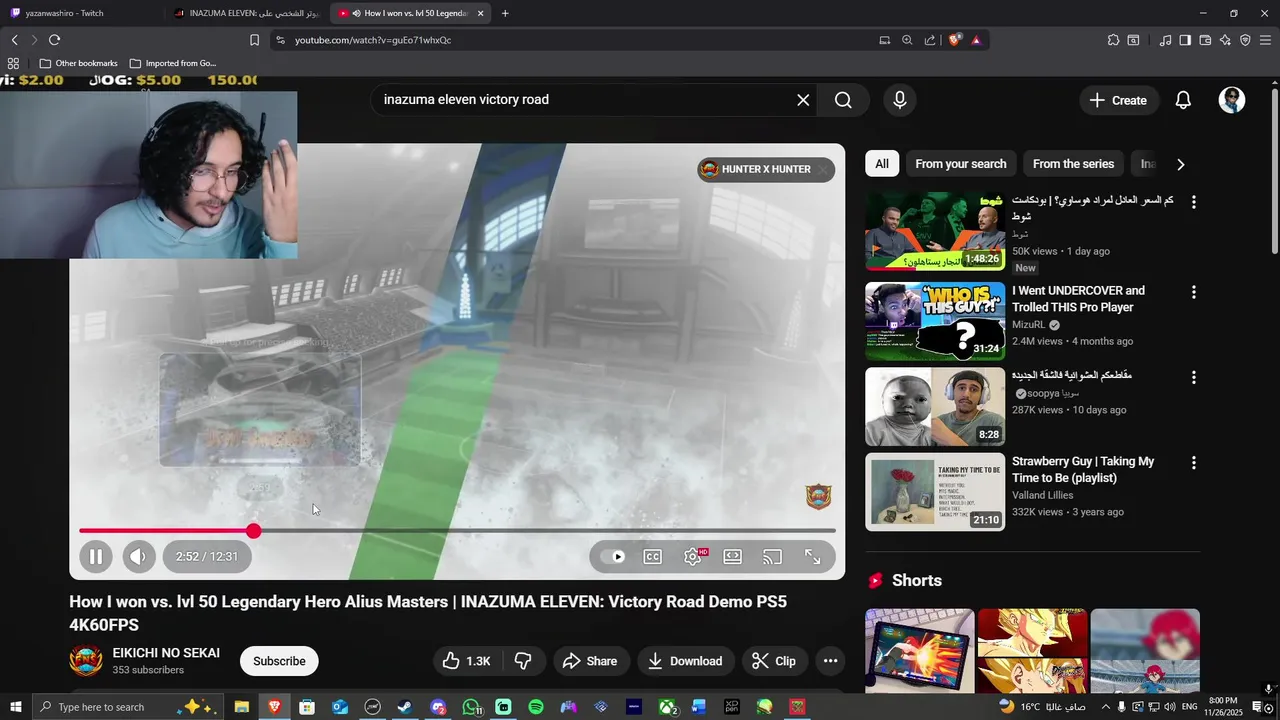This screenshot has width=1280, height=720.
Task: Click the red progress bar scrubber handle
Action: pyautogui.click(x=254, y=531)
